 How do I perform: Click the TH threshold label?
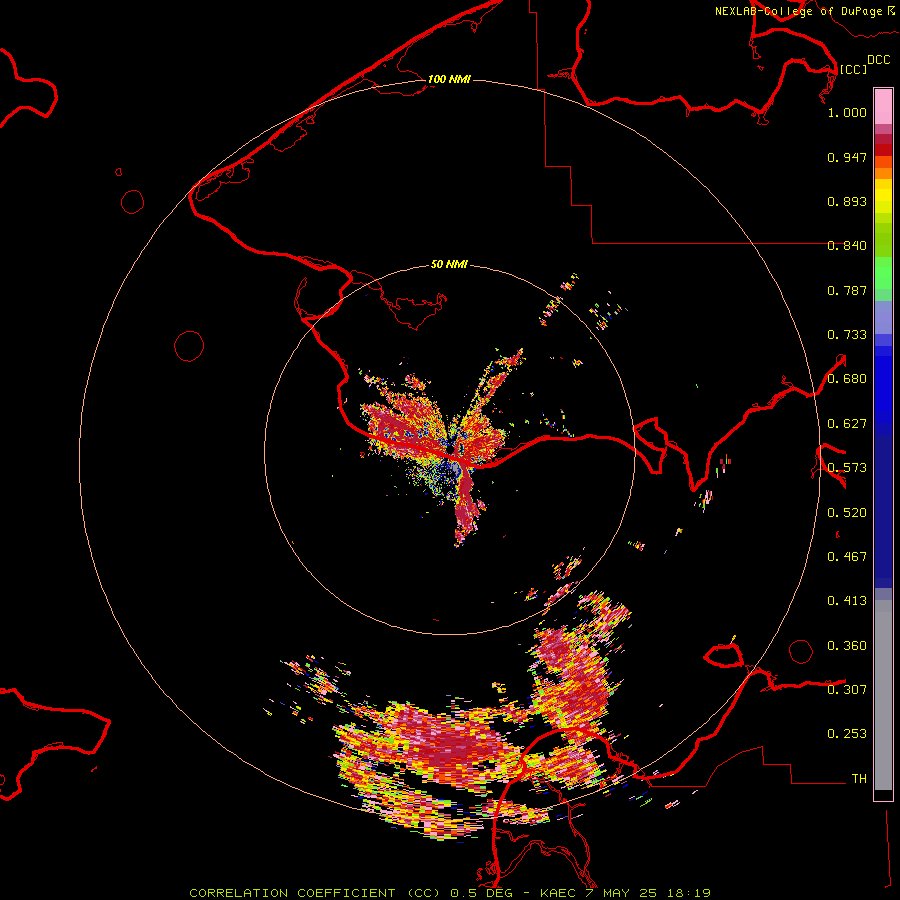point(859,779)
